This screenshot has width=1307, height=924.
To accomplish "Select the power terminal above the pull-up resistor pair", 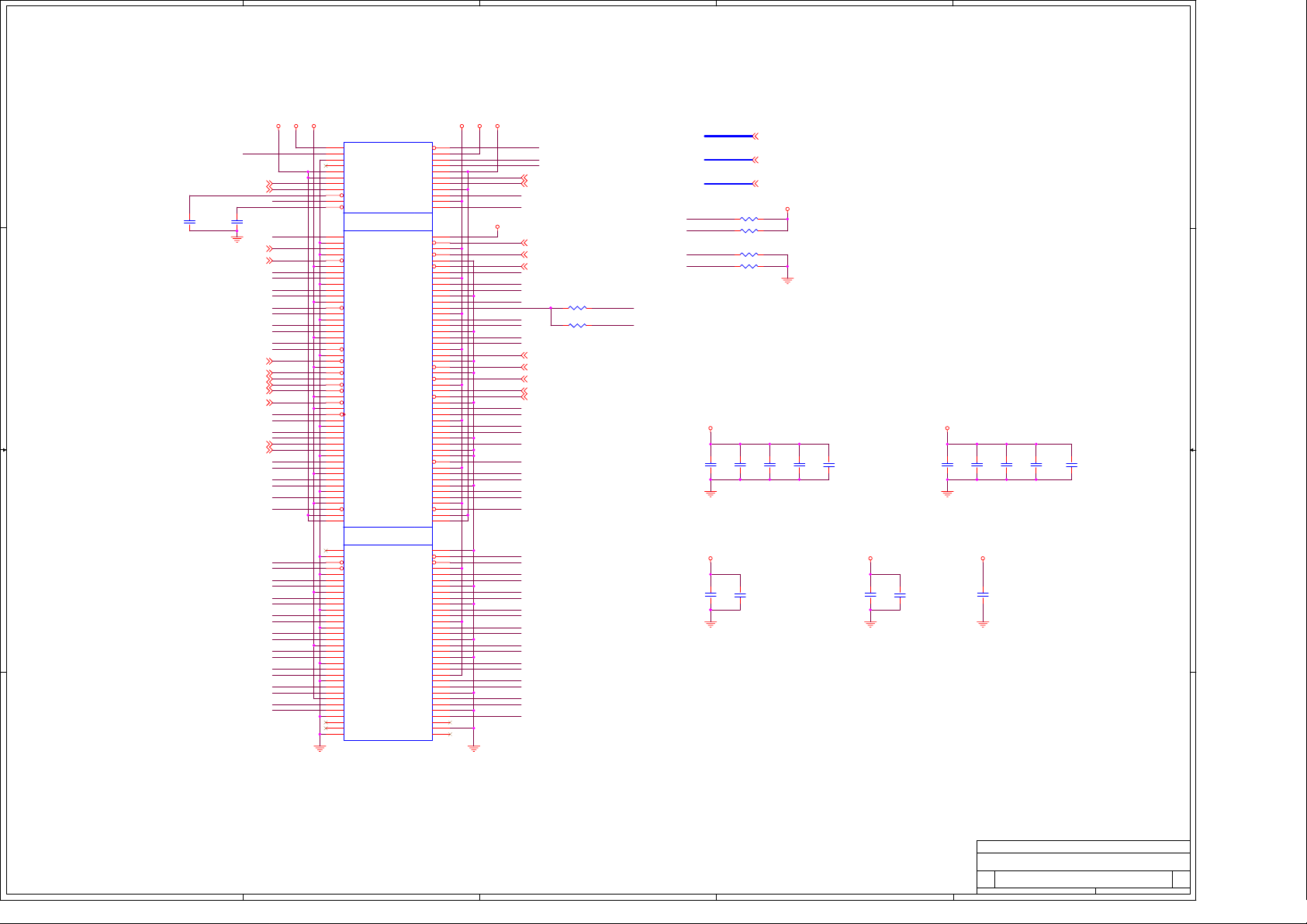I will pos(787,209).
